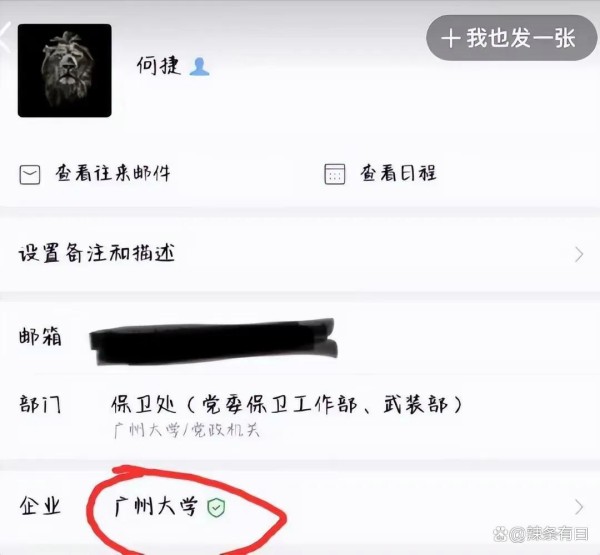Expand chevron on 设置备注和描述 row
This screenshot has height=555, width=600.
[579, 255]
